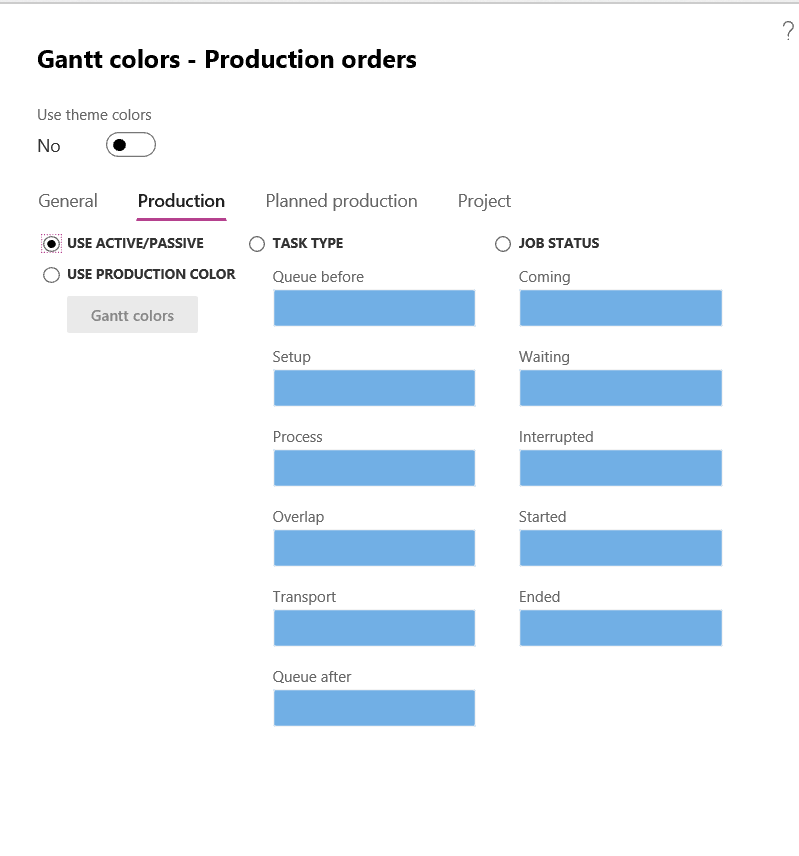Choose the Job Status radio button
The height and width of the screenshot is (856, 799).
(503, 244)
